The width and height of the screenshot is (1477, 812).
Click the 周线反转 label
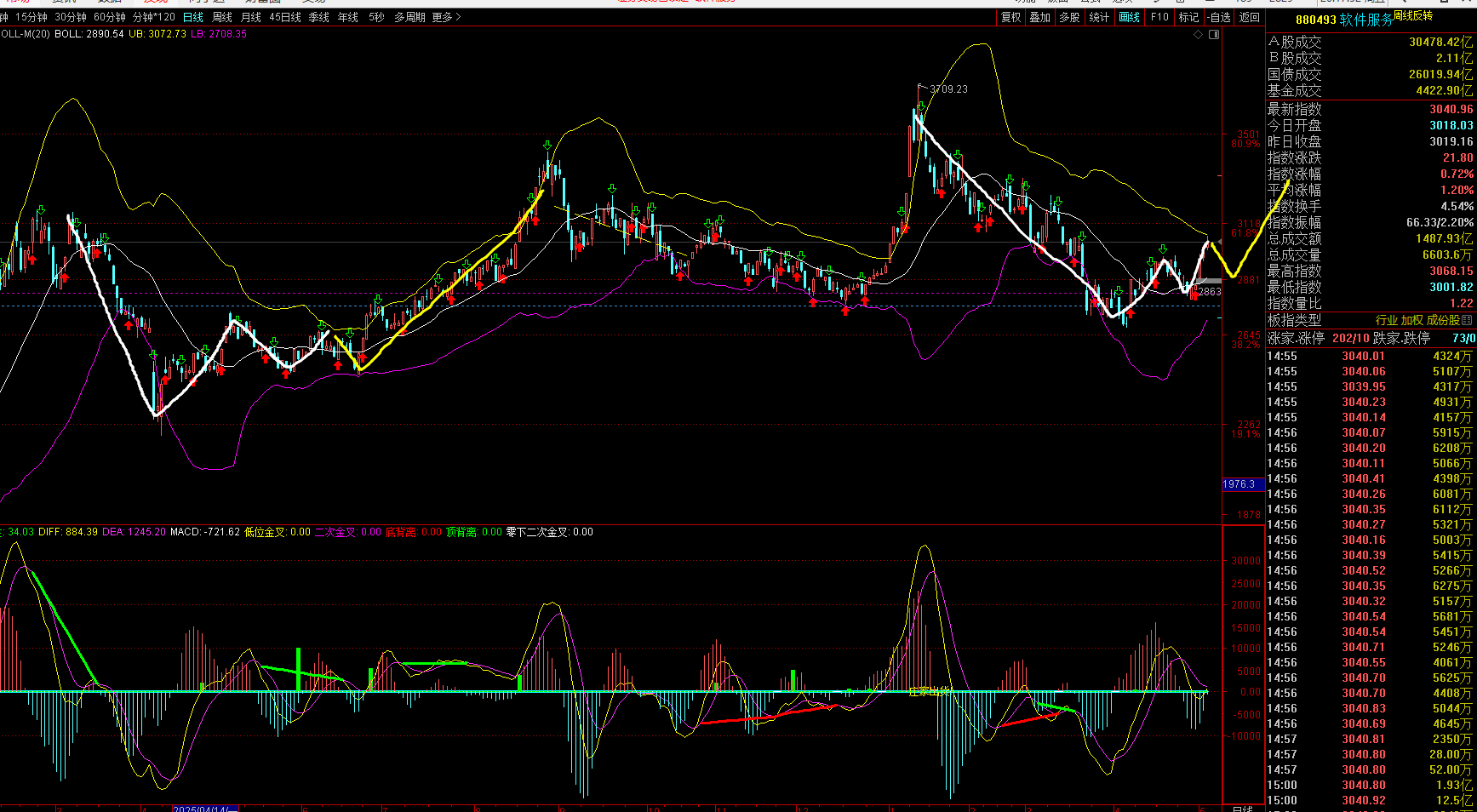point(1413,15)
